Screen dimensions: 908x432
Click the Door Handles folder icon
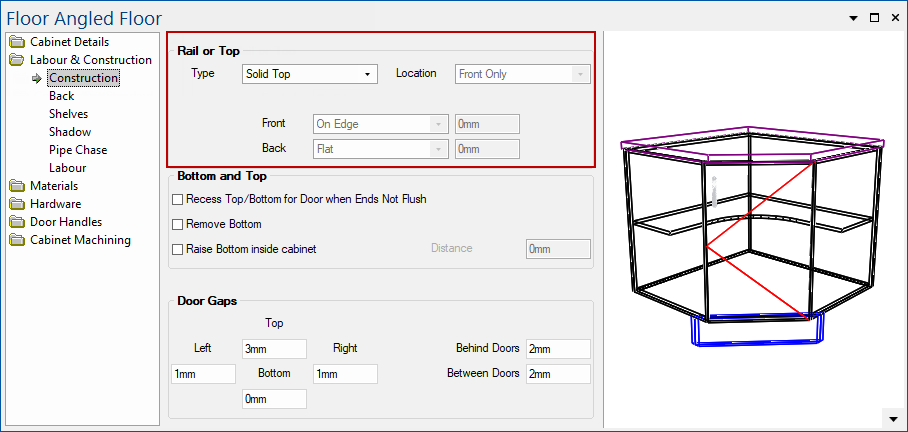click(17, 222)
